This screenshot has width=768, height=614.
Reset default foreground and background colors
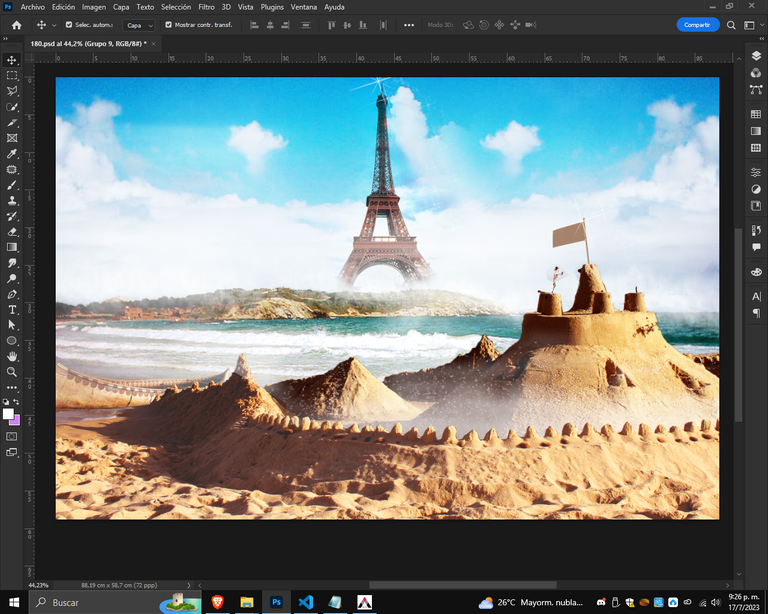pos(6,401)
